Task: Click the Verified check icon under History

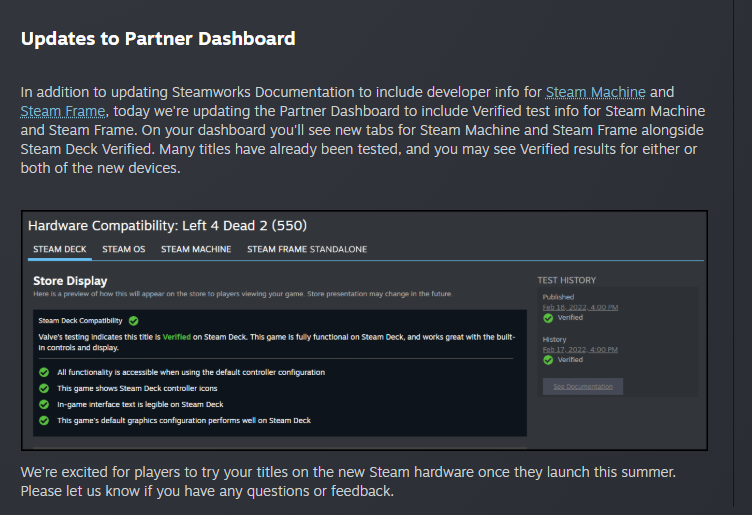Action: 548,360
